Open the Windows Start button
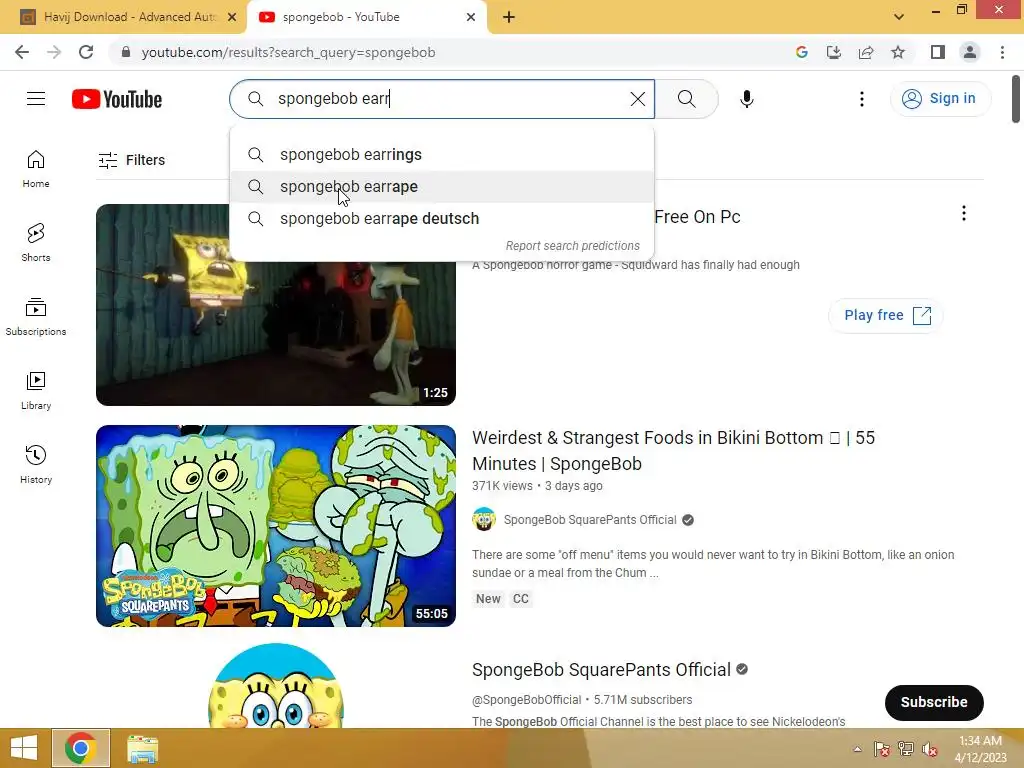Viewport: 1024px width, 768px height. 24,748
